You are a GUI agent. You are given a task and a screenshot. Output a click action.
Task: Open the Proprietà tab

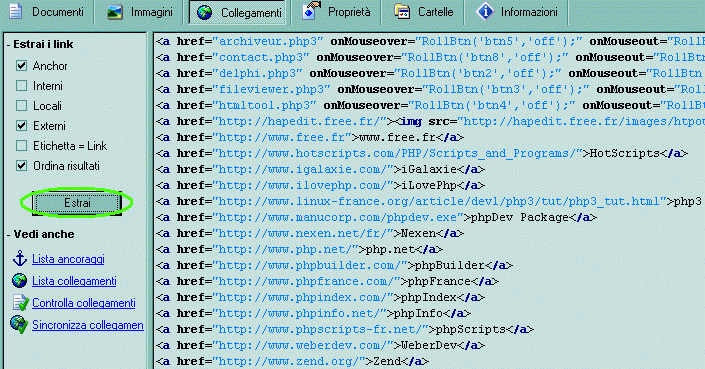tap(336, 12)
